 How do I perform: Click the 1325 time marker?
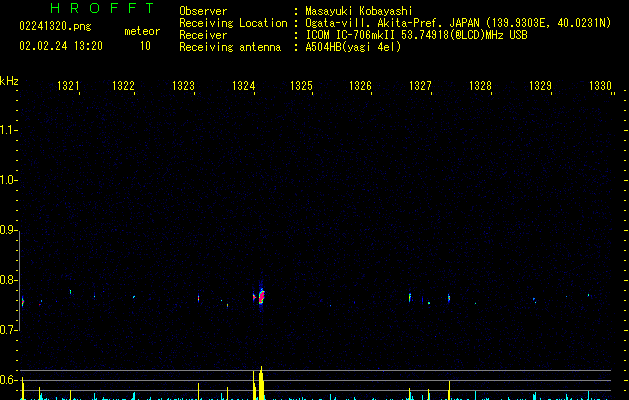coord(301,86)
